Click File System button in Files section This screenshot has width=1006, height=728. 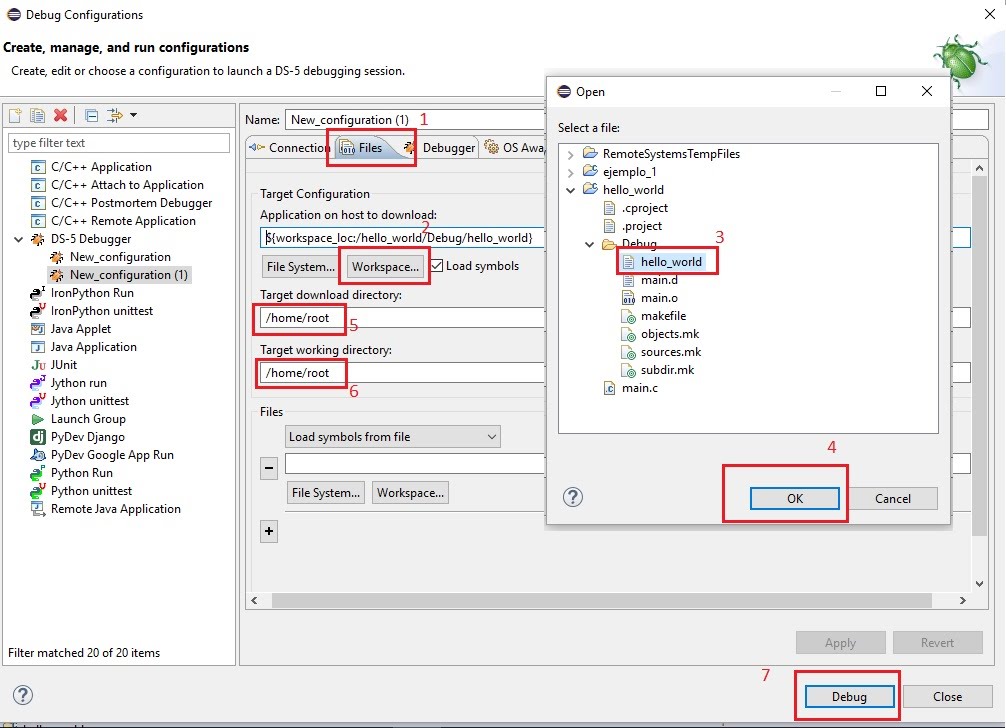click(x=325, y=493)
